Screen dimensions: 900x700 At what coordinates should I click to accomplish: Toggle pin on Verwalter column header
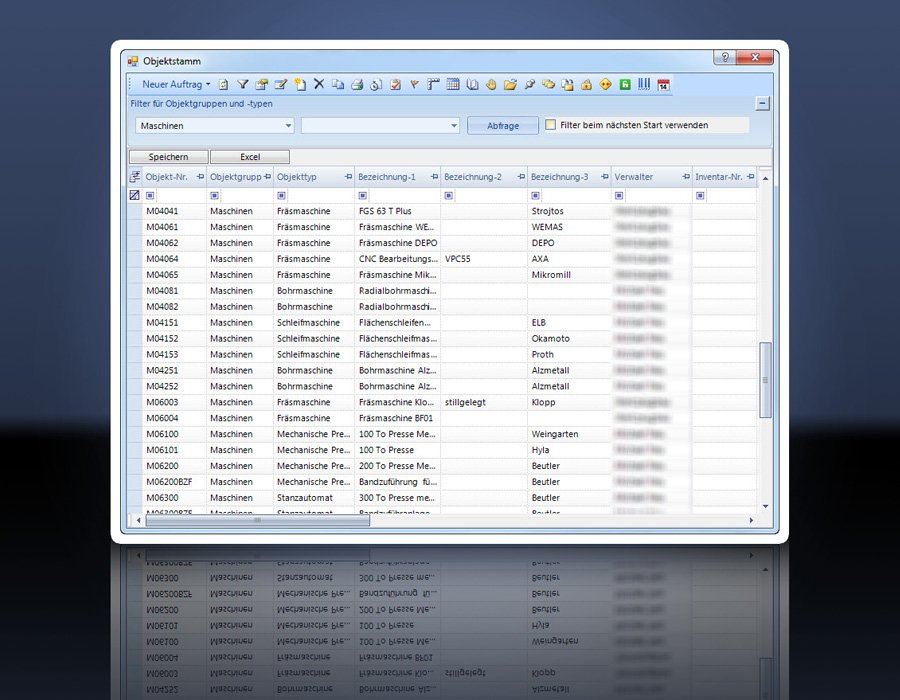coord(686,177)
